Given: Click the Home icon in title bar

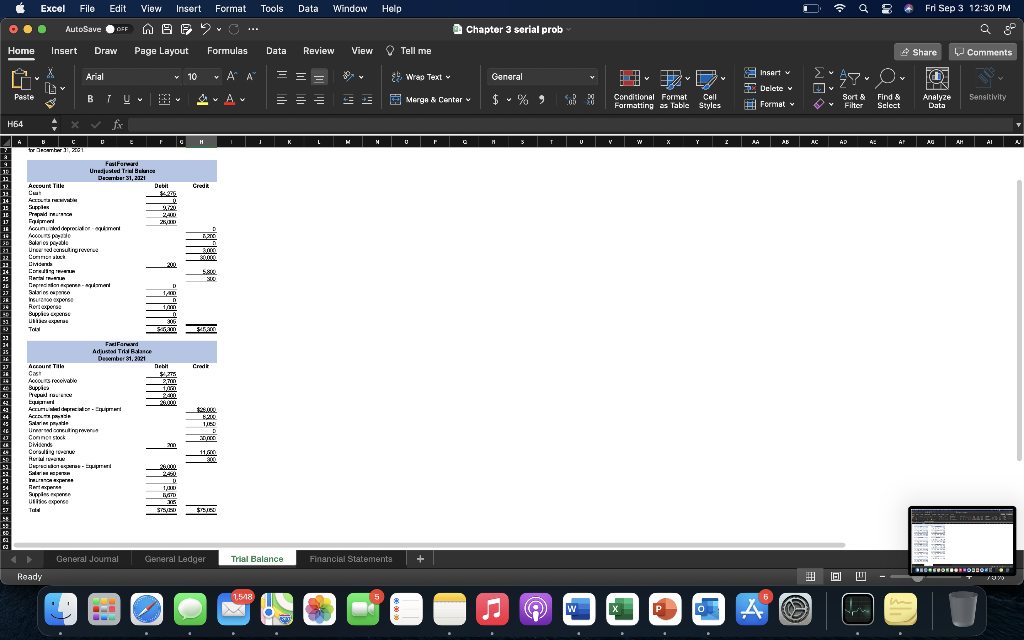Looking at the screenshot, I should tap(148, 29).
